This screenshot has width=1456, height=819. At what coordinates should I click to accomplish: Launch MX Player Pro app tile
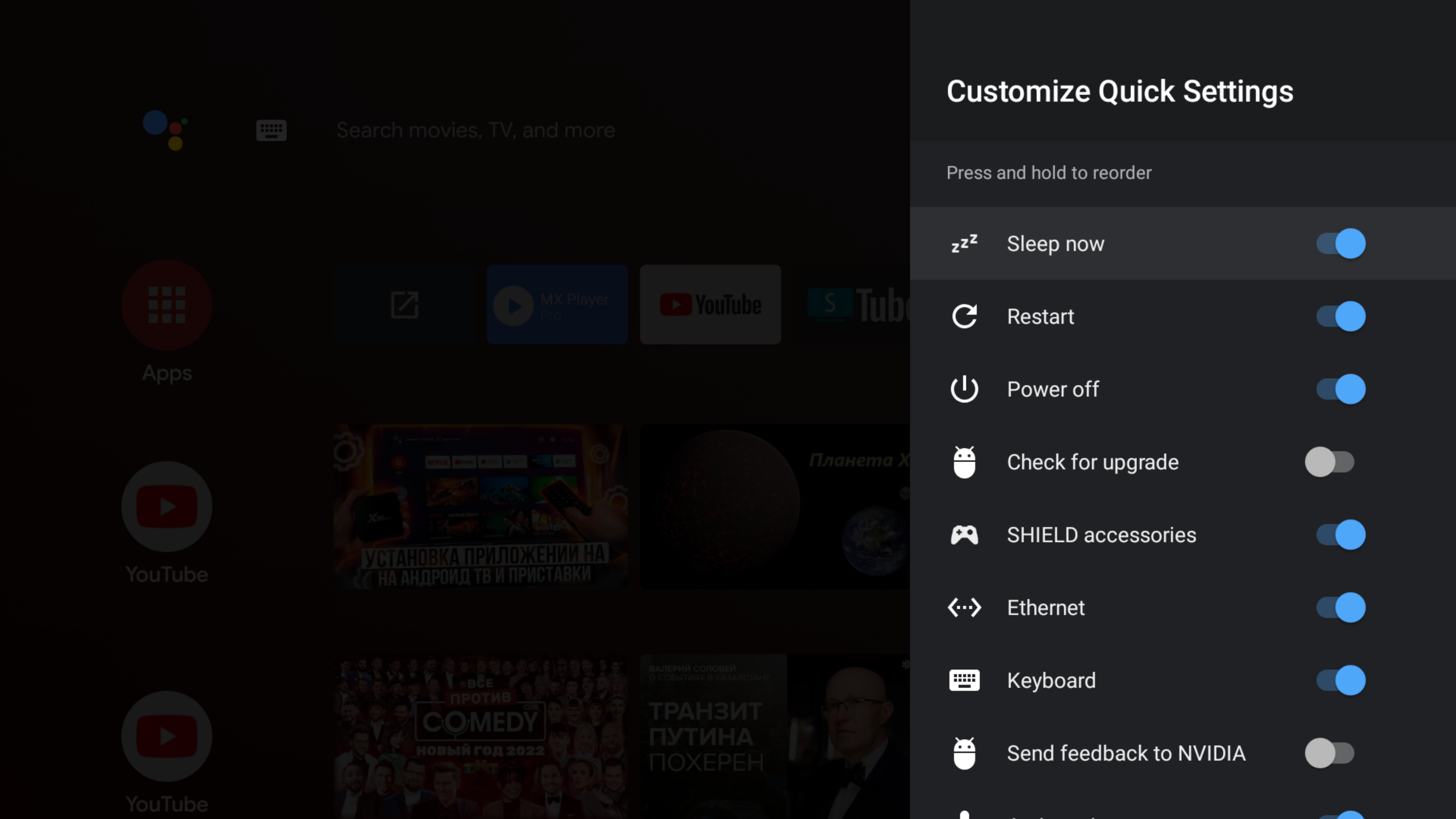[557, 304]
